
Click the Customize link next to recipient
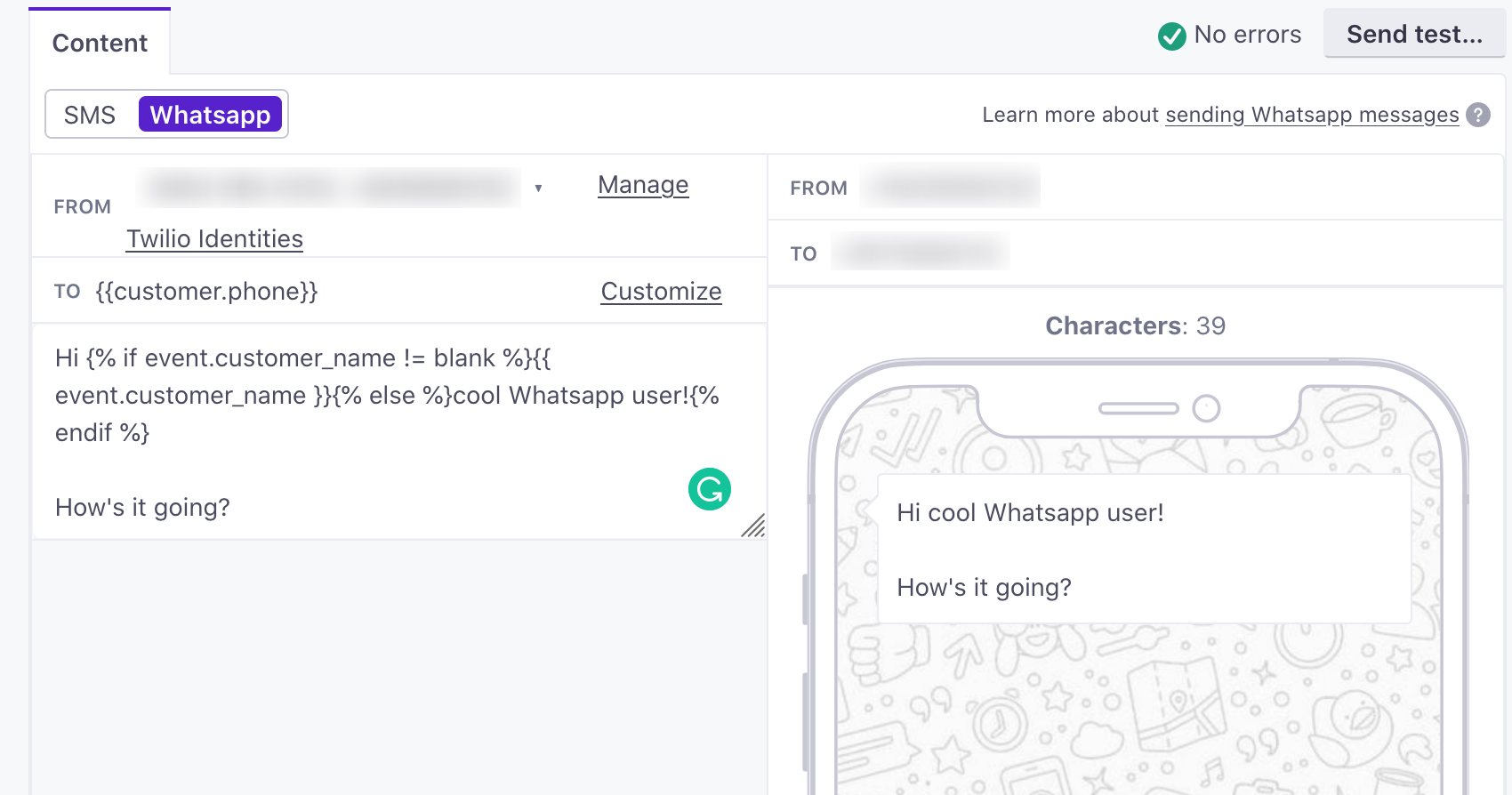[x=661, y=291]
